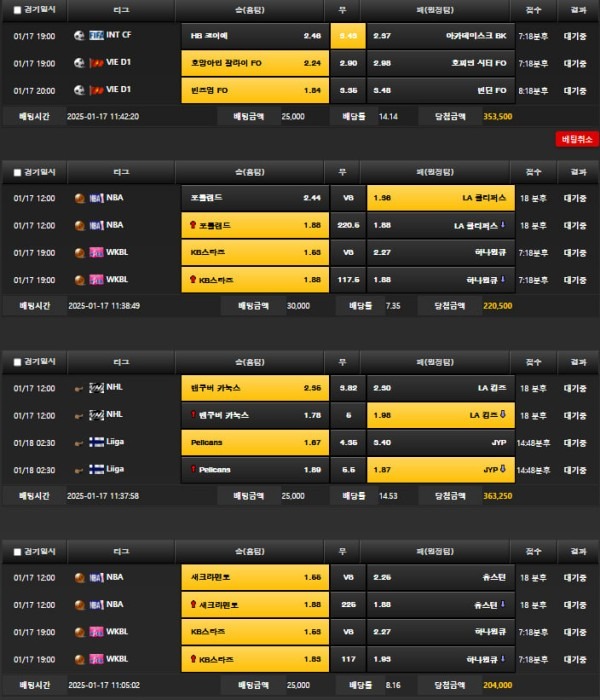Viewport: 600px width, 700px height.
Task: Select the HB 쾨에 home odds 2.46
Action: (x=254, y=36)
